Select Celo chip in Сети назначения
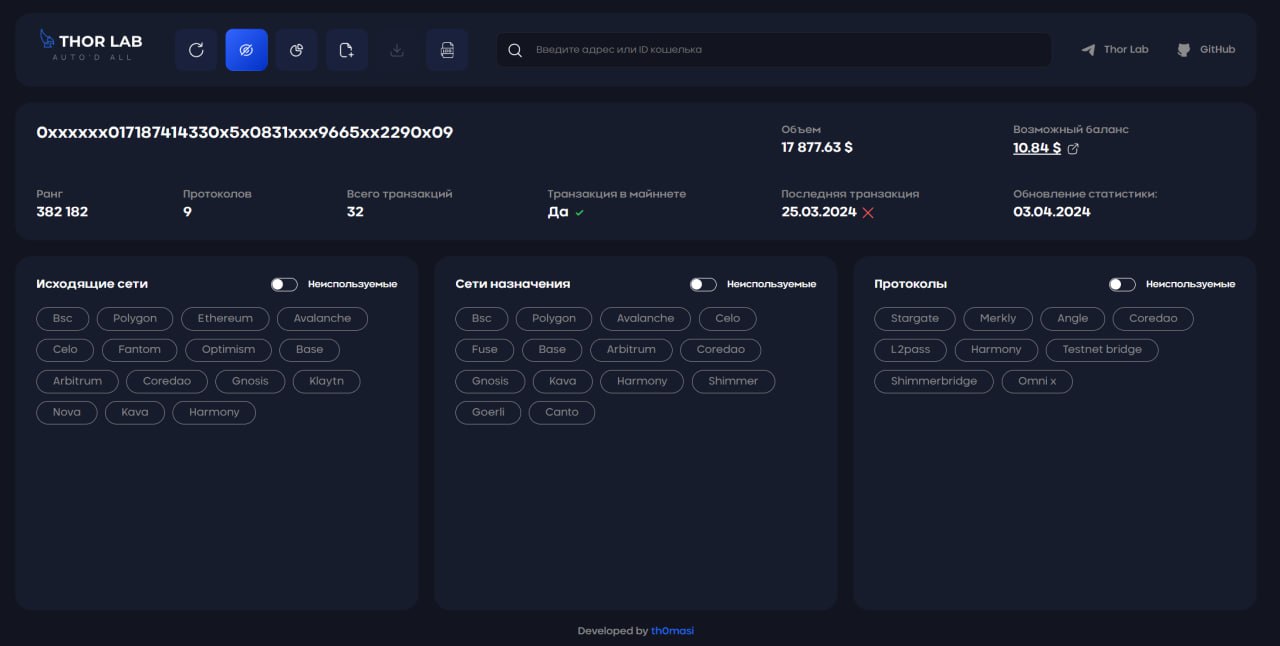1280x646 pixels. 728,319
